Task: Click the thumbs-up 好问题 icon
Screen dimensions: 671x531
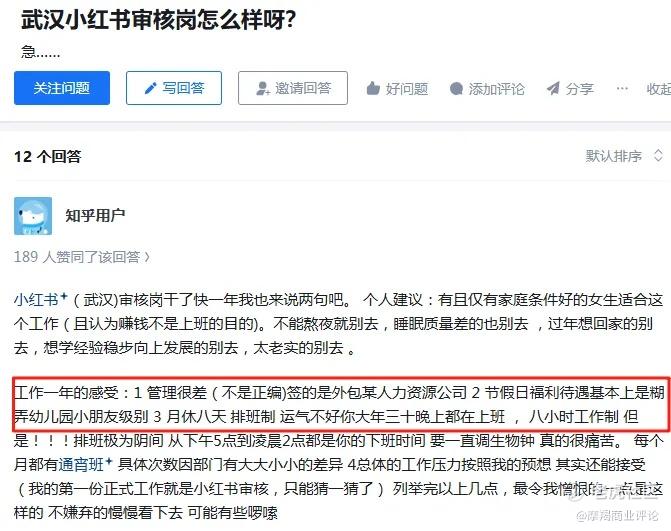Action: click(x=373, y=89)
